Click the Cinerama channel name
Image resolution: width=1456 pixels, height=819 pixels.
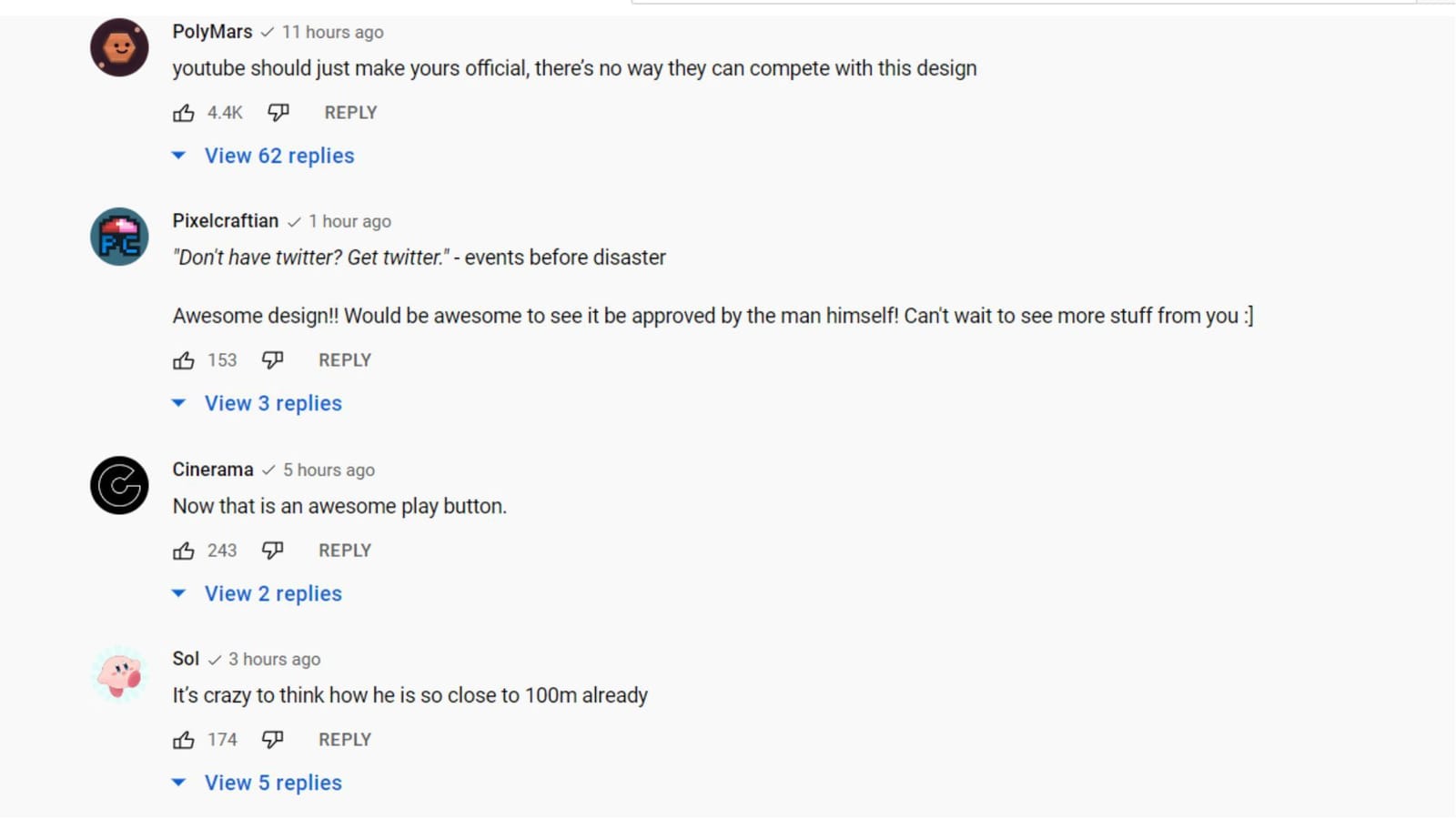(x=213, y=470)
